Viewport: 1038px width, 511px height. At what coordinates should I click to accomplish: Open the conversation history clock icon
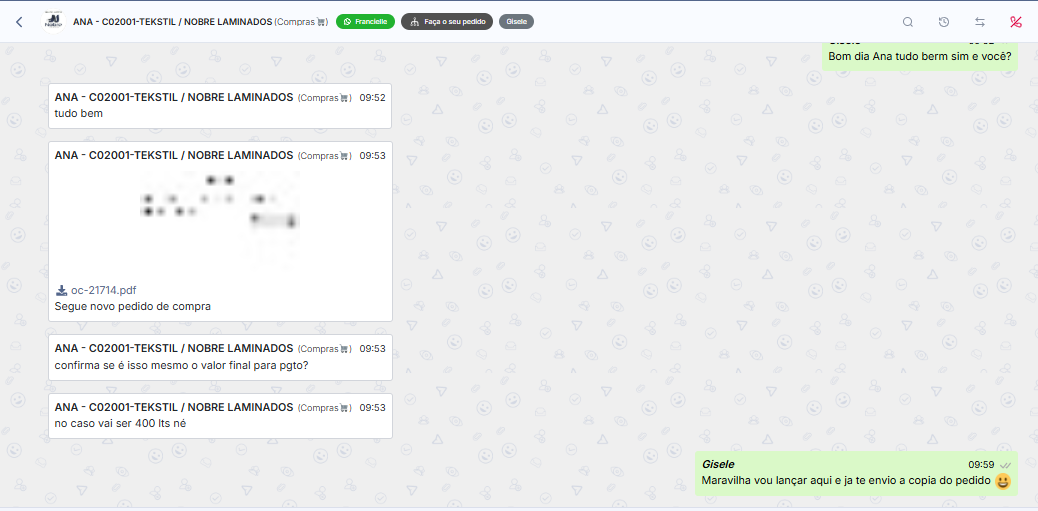pos(944,22)
